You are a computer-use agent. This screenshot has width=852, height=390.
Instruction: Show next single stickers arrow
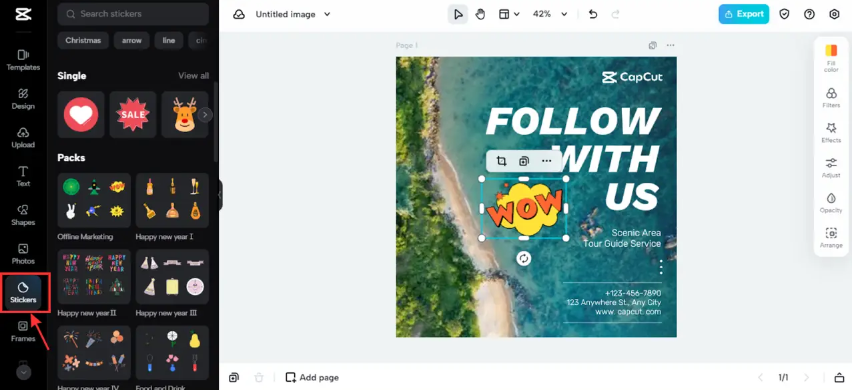tap(205, 115)
